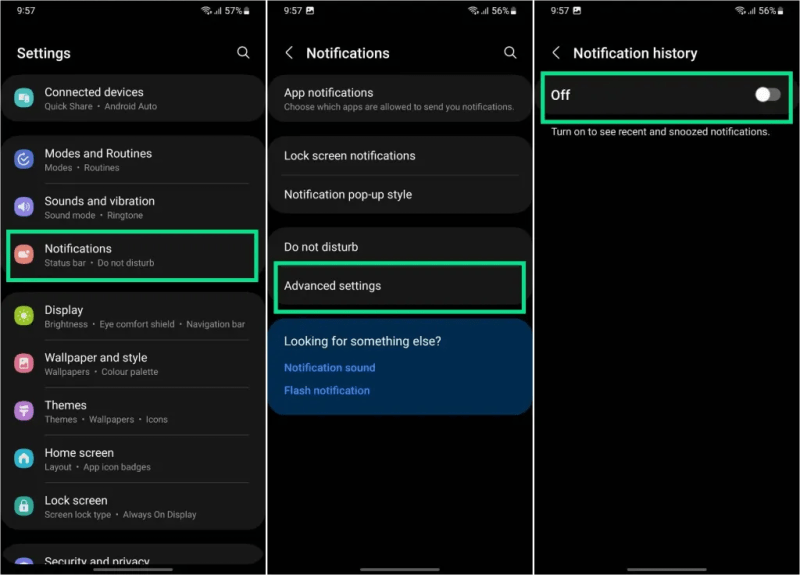Turn on the Notification history toggle
The height and width of the screenshot is (575, 800).
pyautogui.click(x=767, y=94)
